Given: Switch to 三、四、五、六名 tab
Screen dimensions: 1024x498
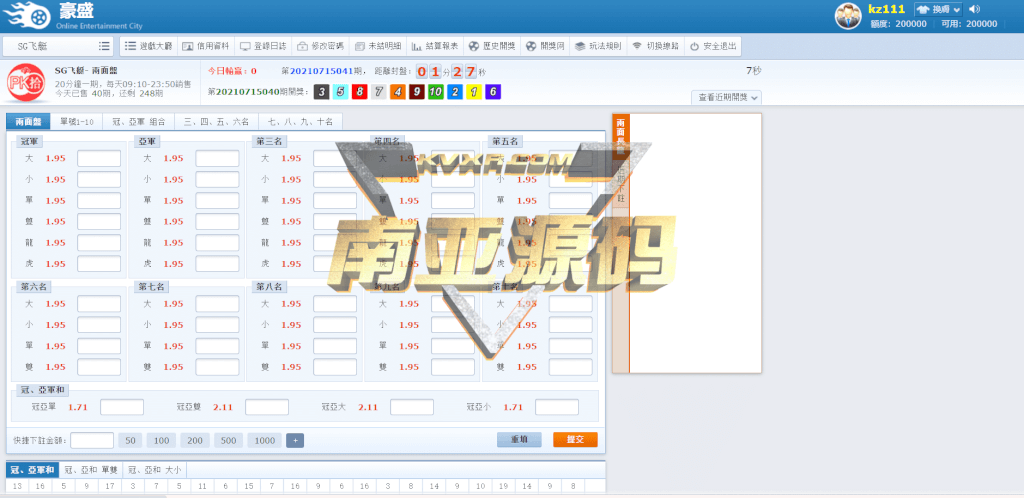Looking at the screenshot, I should coord(217,121).
